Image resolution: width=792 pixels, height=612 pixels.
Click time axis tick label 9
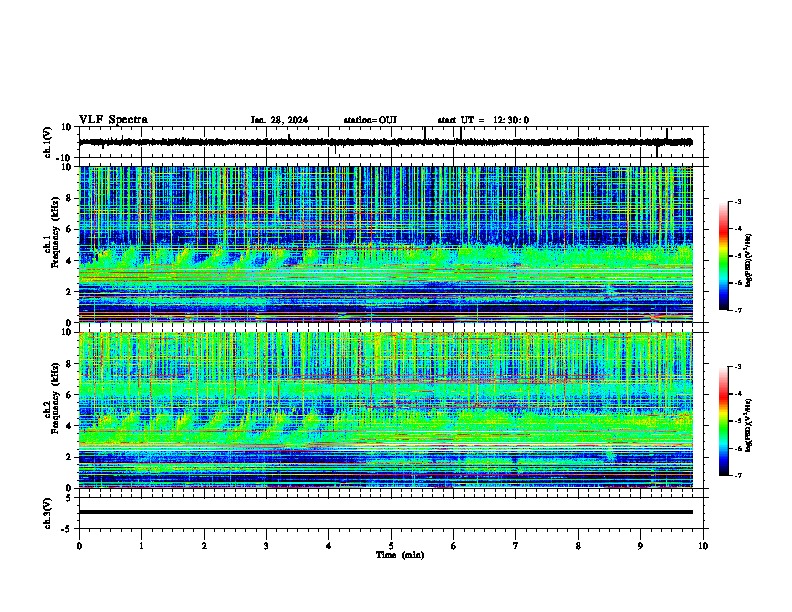640,546
